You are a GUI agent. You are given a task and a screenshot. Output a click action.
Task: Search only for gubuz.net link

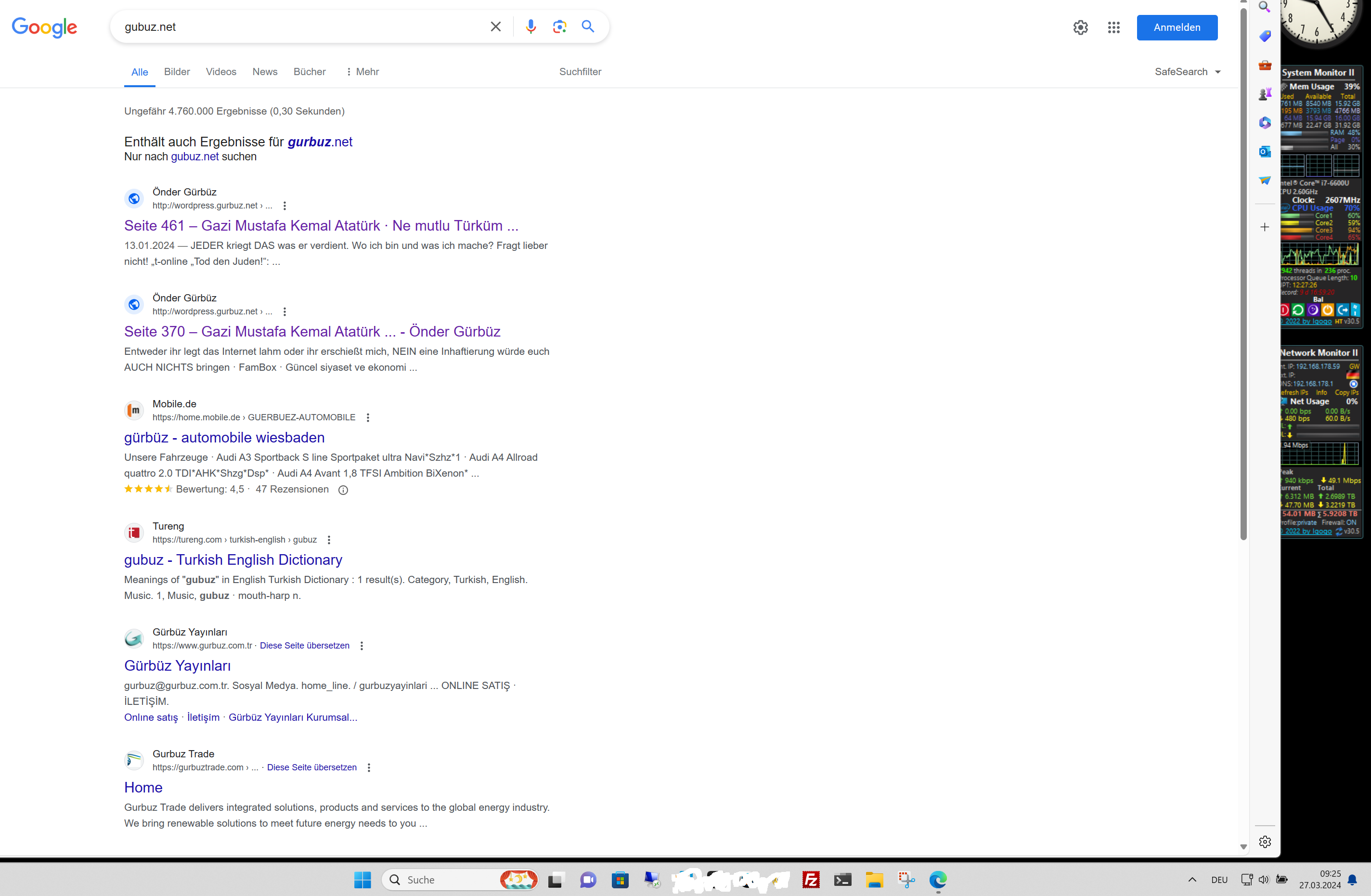pyautogui.click(x=194, y=157)
